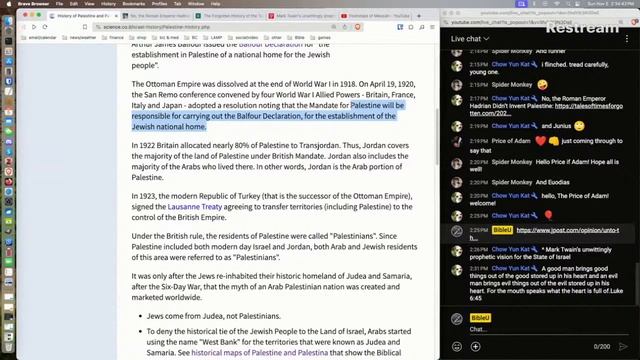Click Price of Adam's avatar in chat

tap(457, 141)
